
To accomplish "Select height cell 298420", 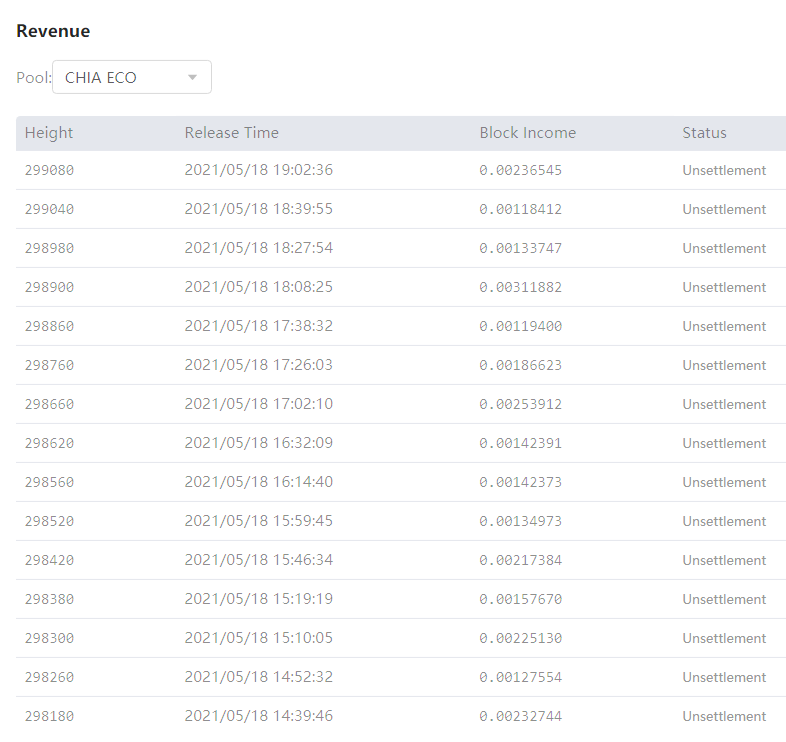I will click(50, 560).
